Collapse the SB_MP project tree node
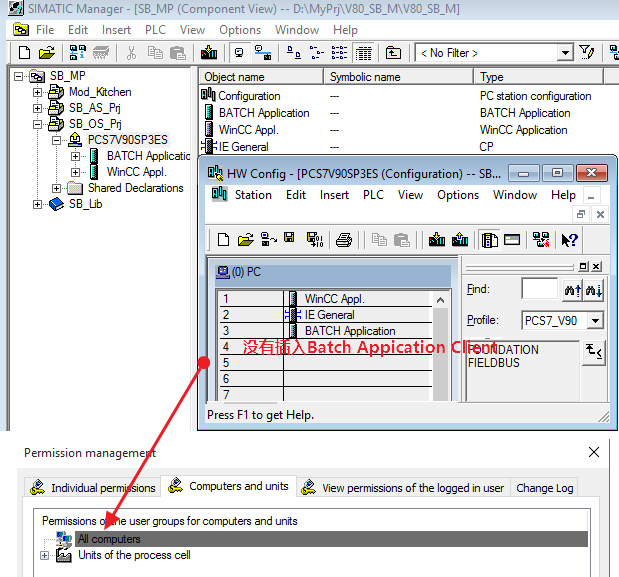This screenshot has height=577, width=619. click(19, 76)
